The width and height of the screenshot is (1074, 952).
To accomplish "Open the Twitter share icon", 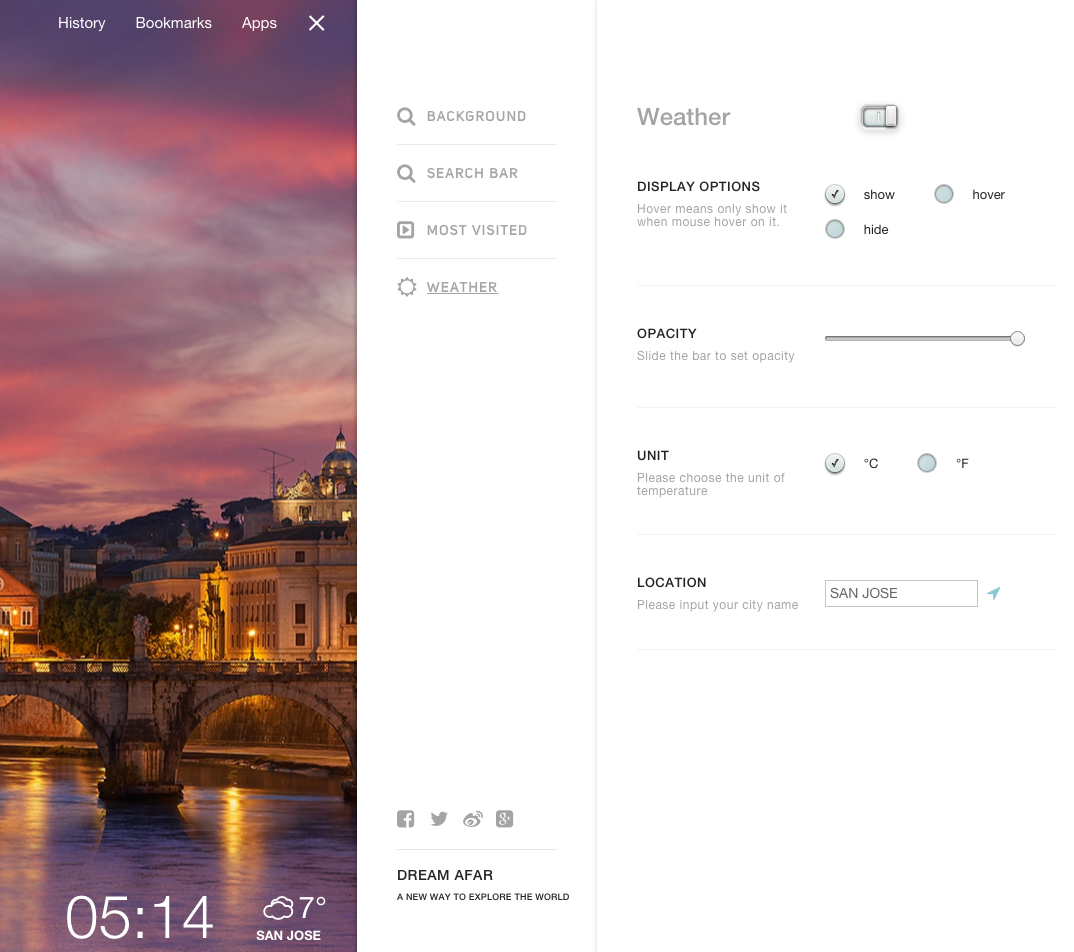I will coord(439,818).
